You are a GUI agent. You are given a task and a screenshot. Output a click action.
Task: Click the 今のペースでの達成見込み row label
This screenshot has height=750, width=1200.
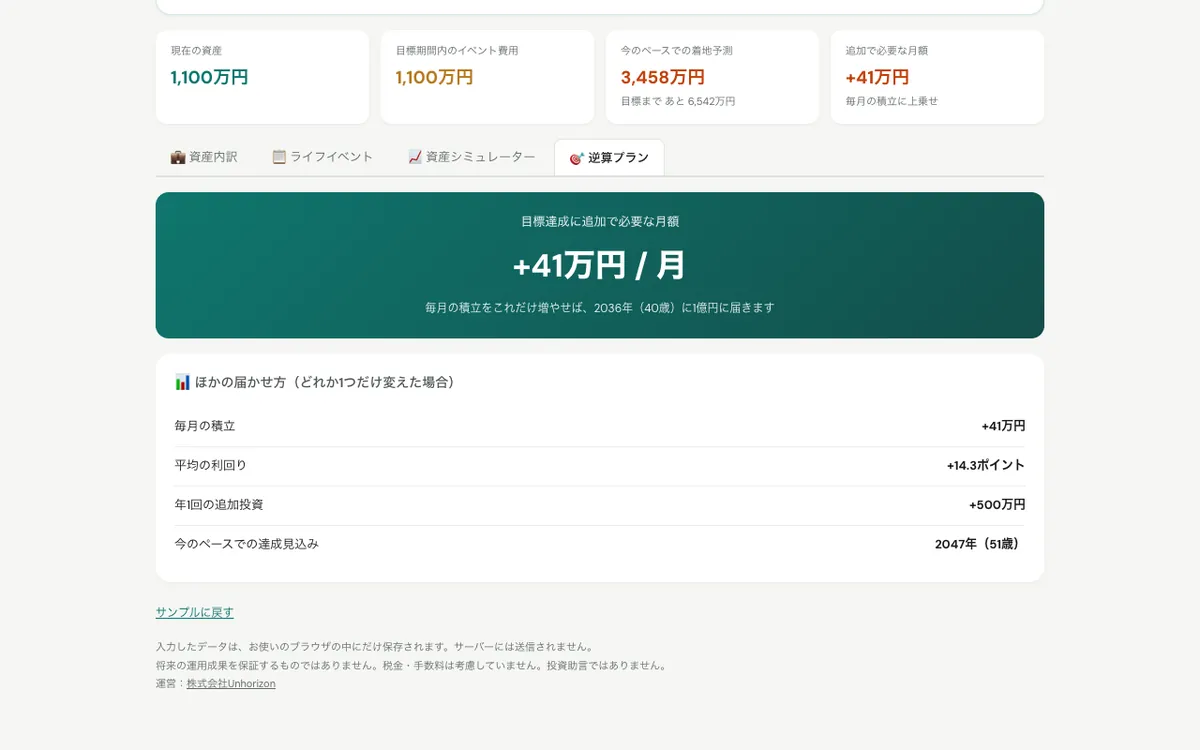point(247,544)
